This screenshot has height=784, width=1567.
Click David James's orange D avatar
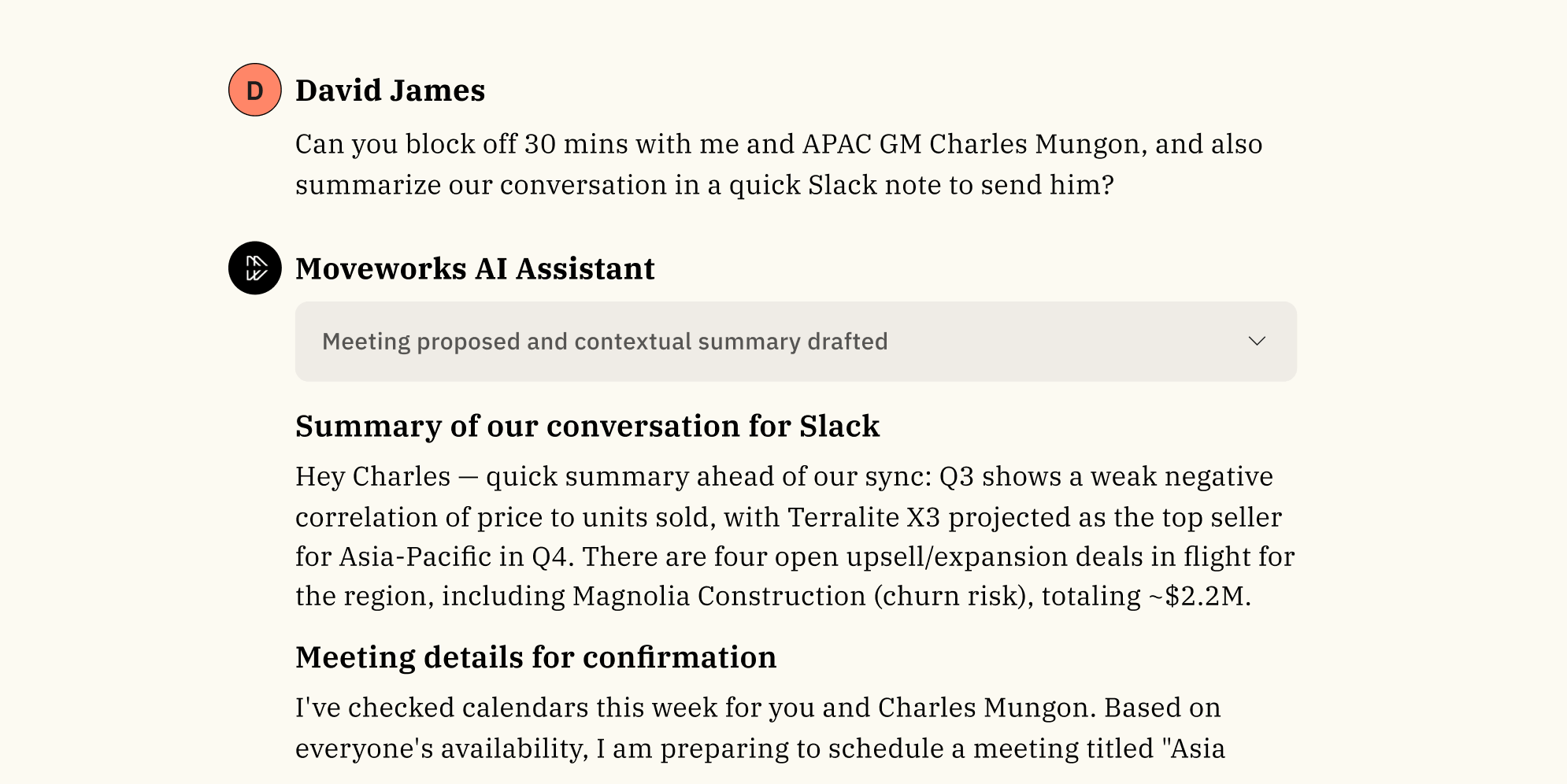(x=254, y=91)
